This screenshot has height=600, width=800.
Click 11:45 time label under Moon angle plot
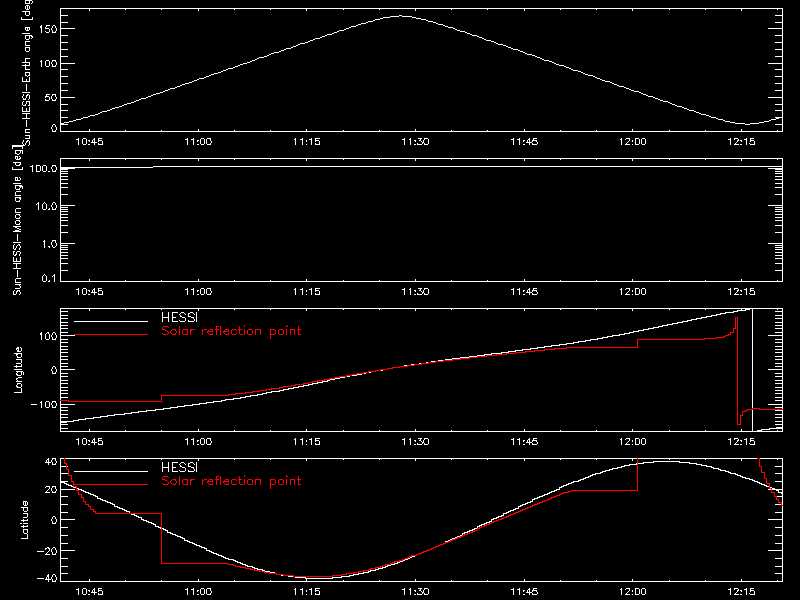click(x=524, y=292)
